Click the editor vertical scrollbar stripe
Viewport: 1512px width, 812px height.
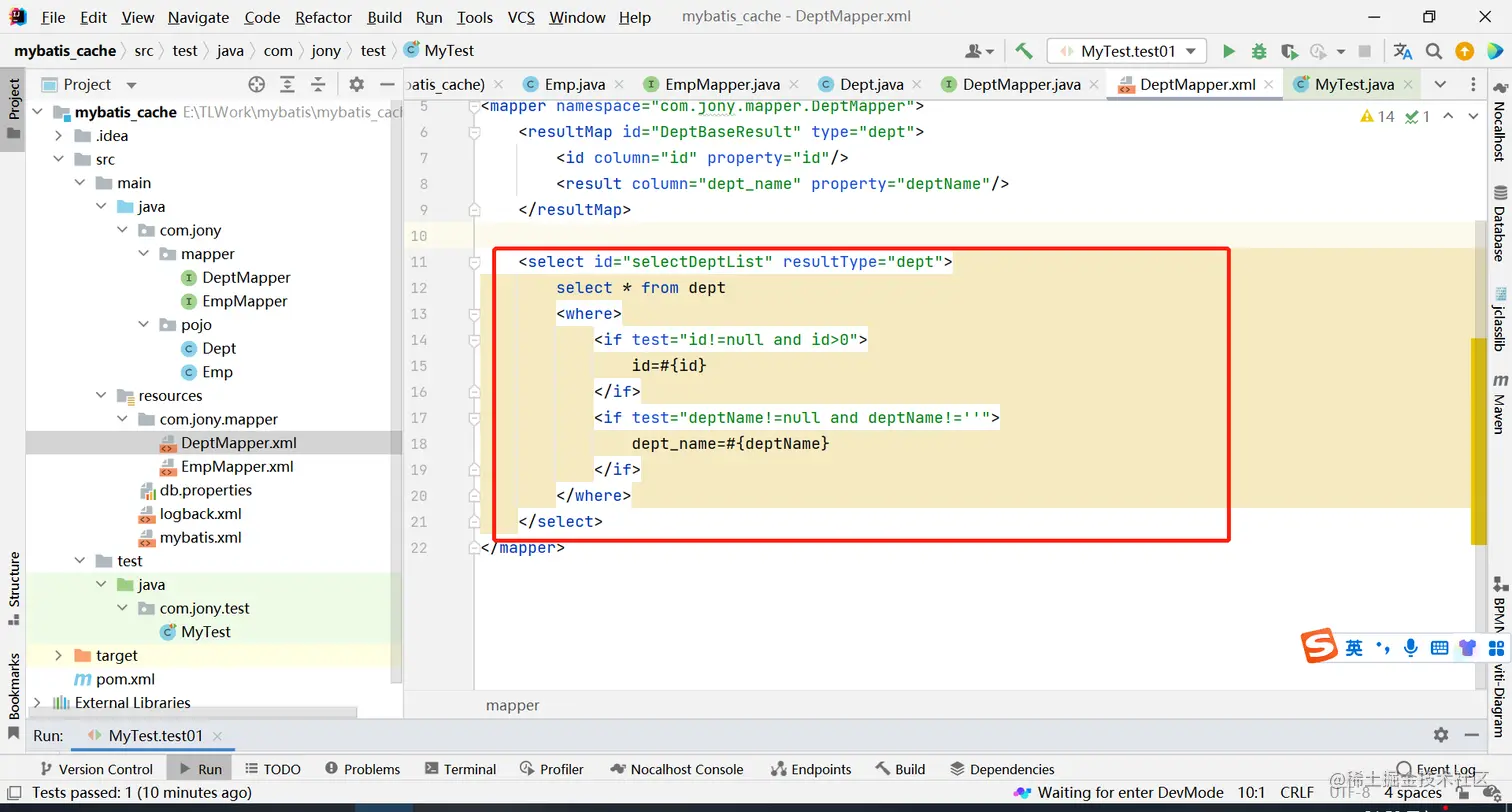click(1479, 441)
